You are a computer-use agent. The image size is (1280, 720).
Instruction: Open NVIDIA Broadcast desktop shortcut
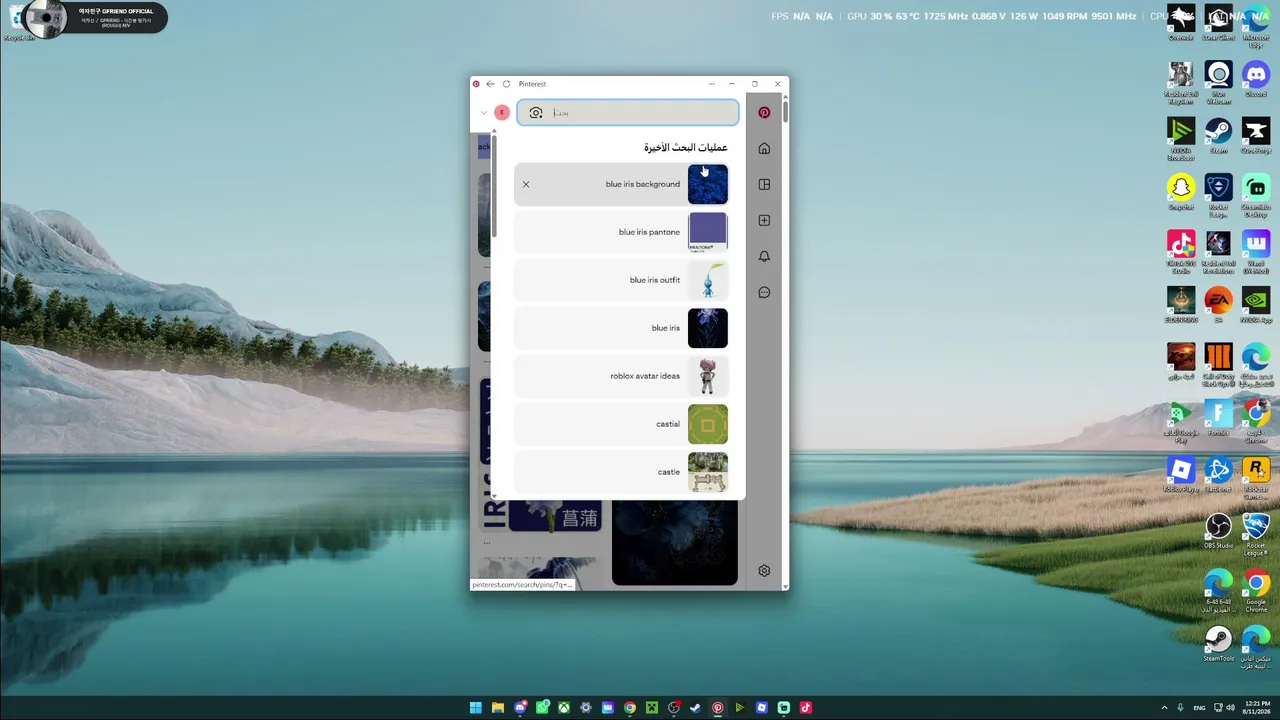[1181, 138]
